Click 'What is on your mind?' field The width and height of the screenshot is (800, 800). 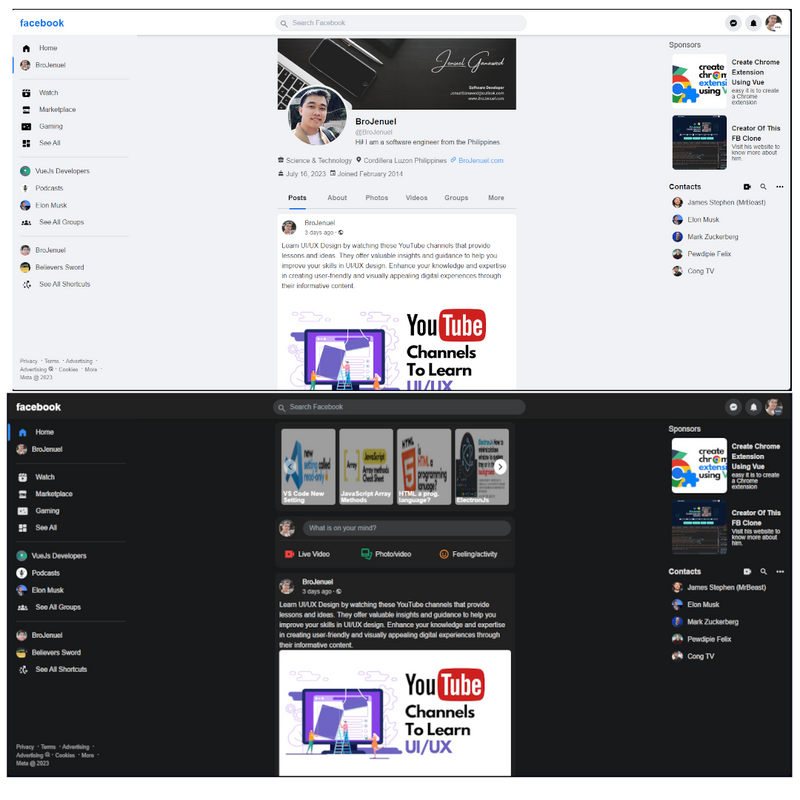pyautogui.click(x=407, y=528)
